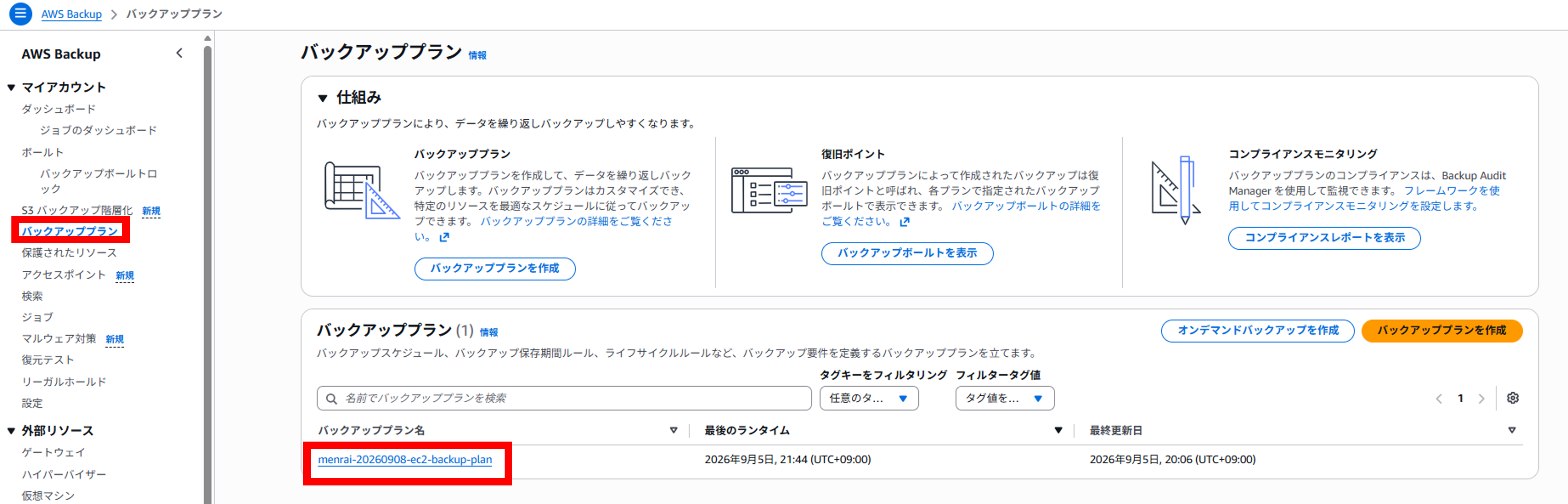This screenshot has height=504, width=1568.
Task: Collapse the 外部リソース sidebar group
Action: pyautogui.click(x=11, y=431)
